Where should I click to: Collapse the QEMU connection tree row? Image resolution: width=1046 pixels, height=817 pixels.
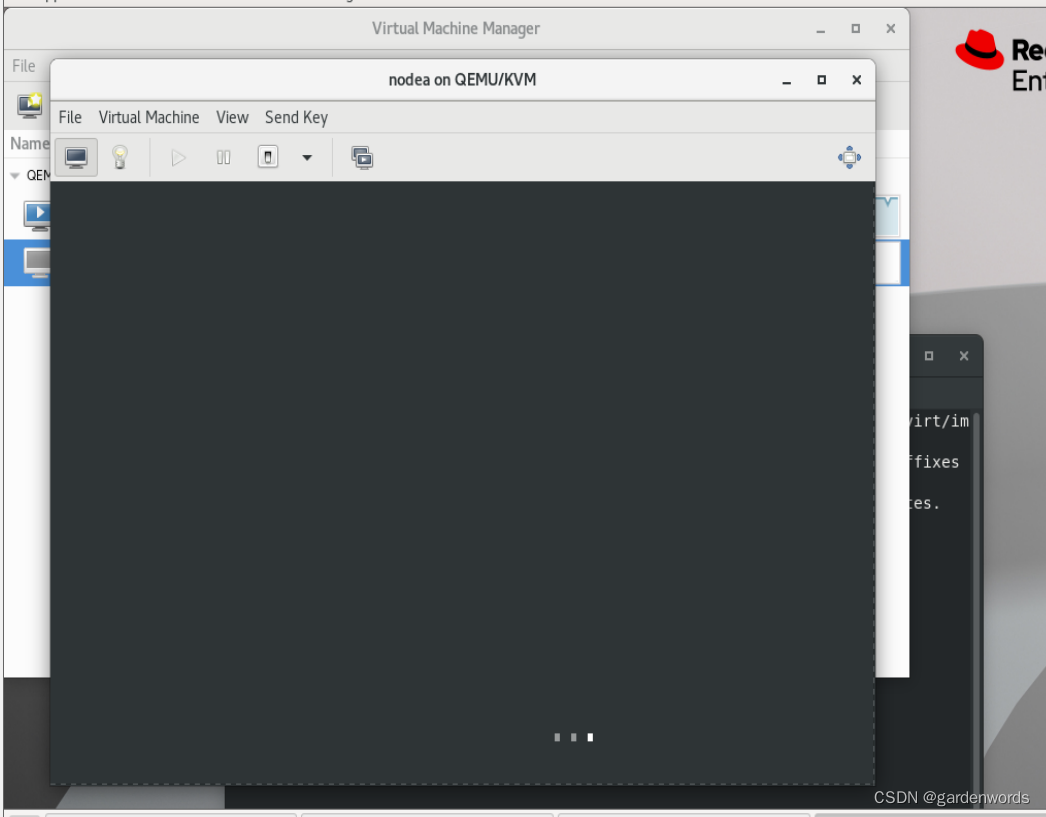[x=15, y=175]
